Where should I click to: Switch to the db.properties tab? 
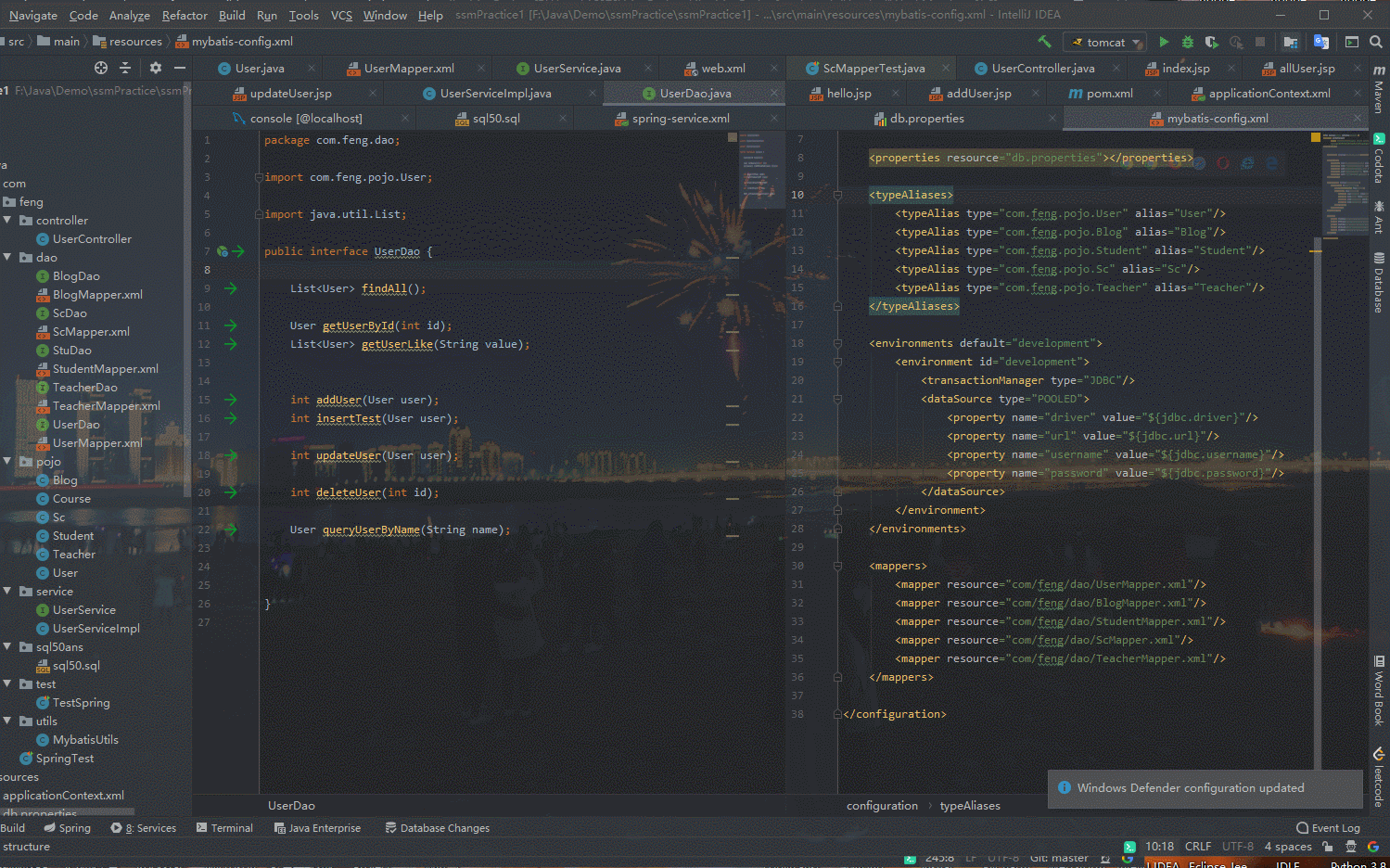(x=926, y=118)
